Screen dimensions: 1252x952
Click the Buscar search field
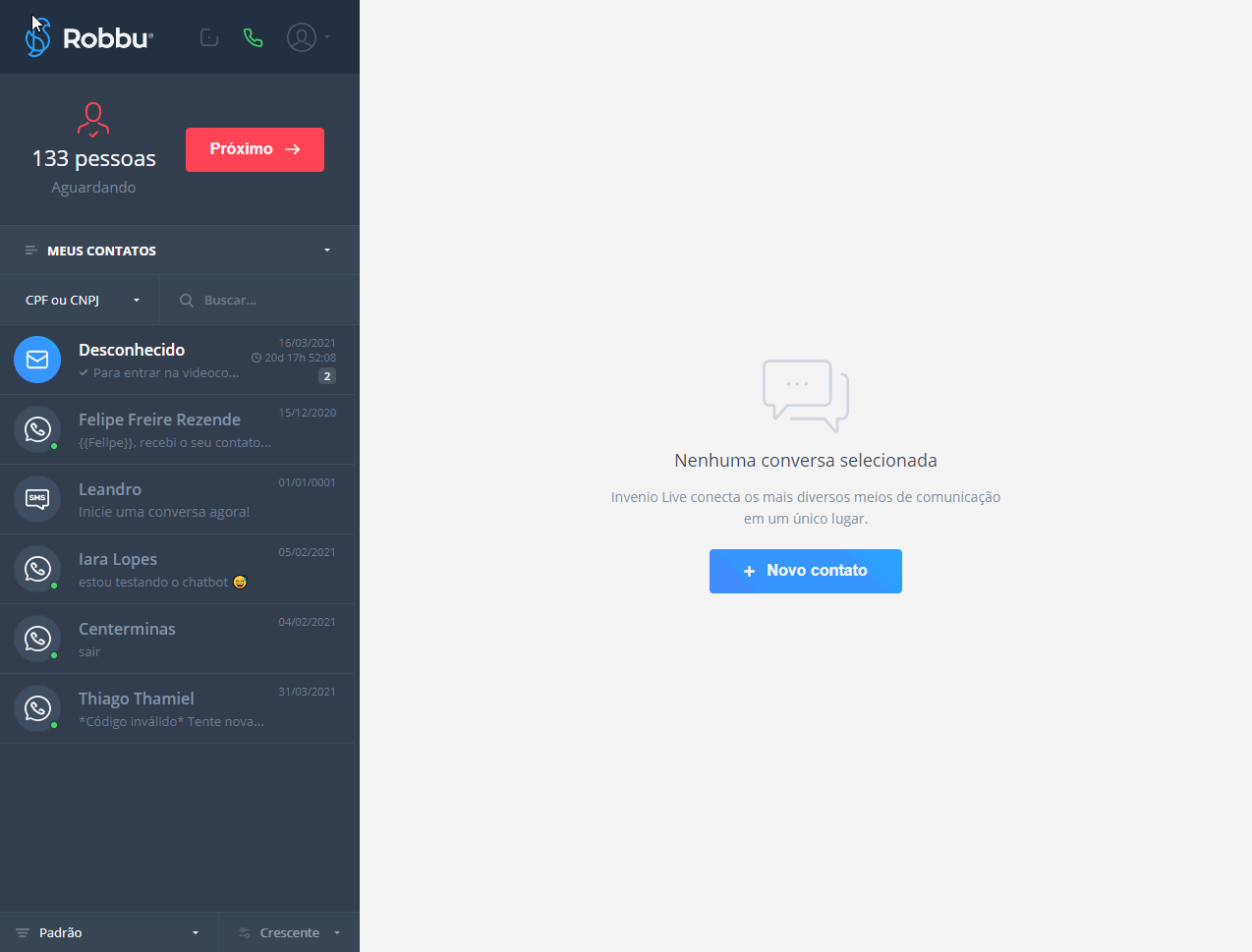tap(265, 300)
